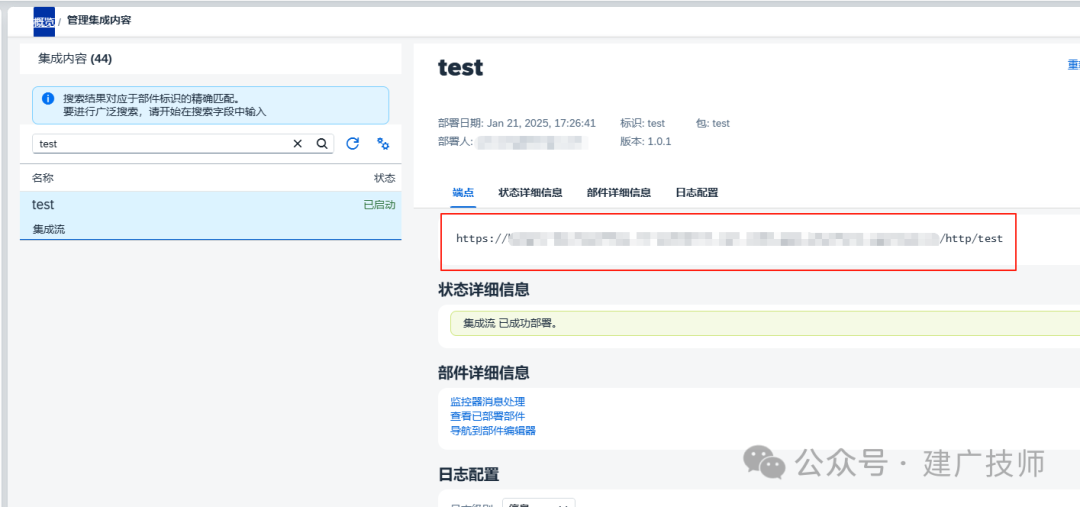Refresh the integration content list
1080x507 pixels.
[x=353, y=143]
